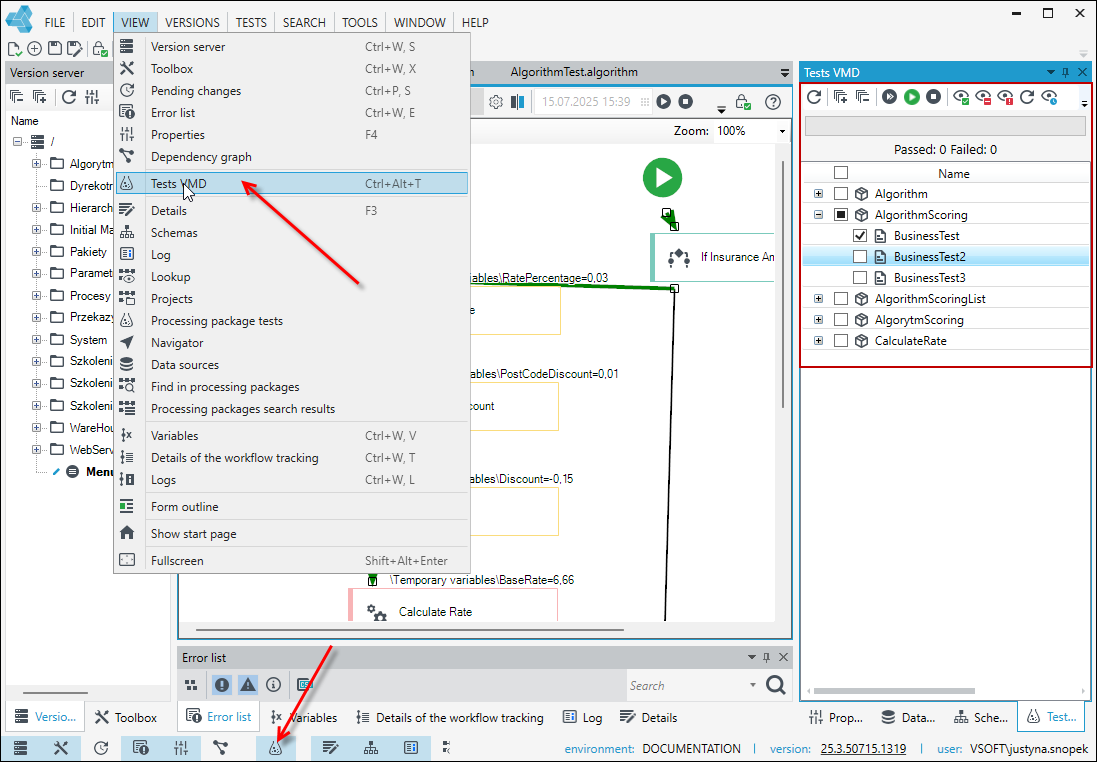Show failed tests with the red-minus eye

tap(984, 97)
